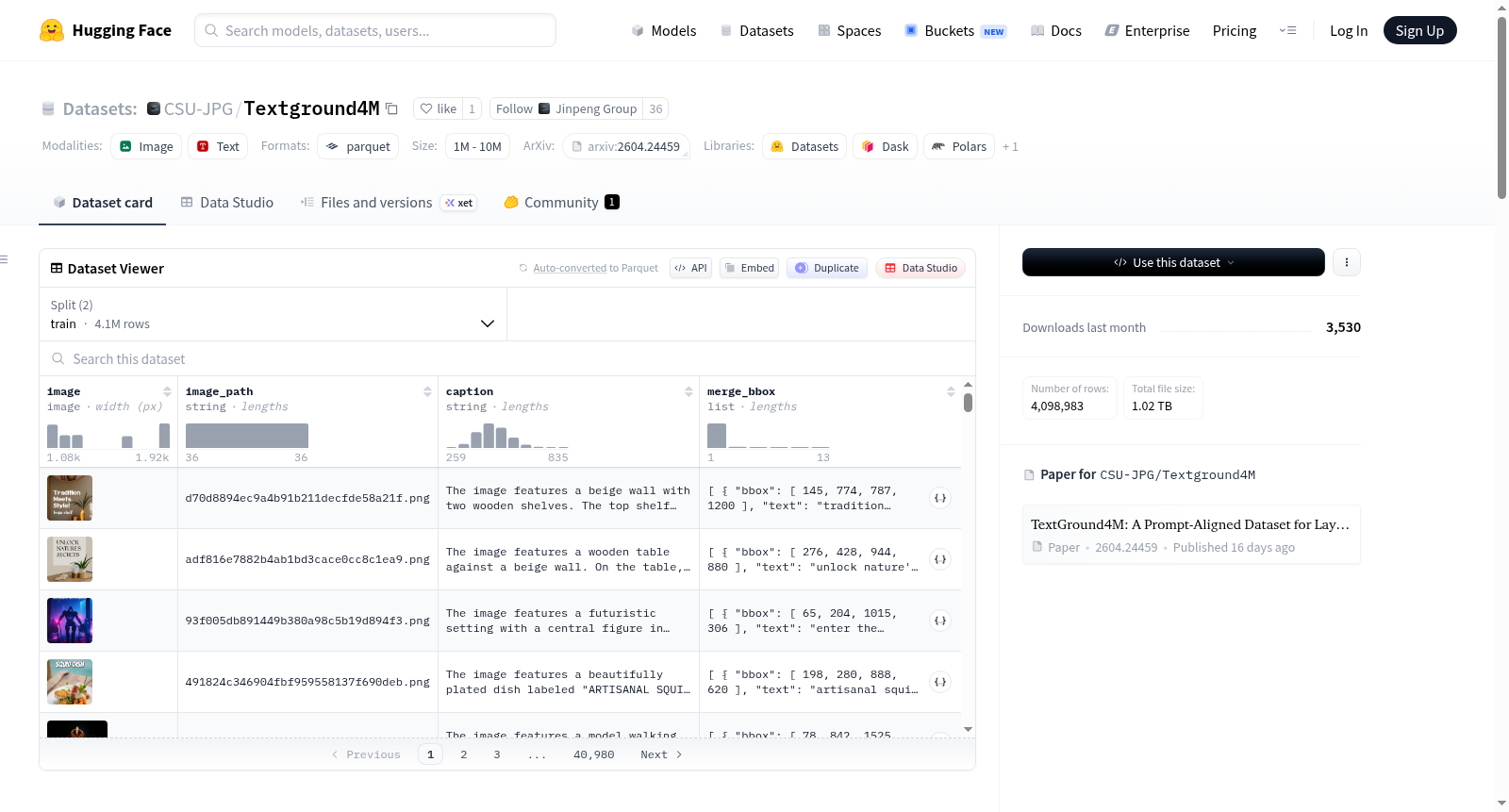This screenshot has width=1509, height=812.
Task: Open the Tradition Meets Style image thumbnail
Action: point(70,498)
